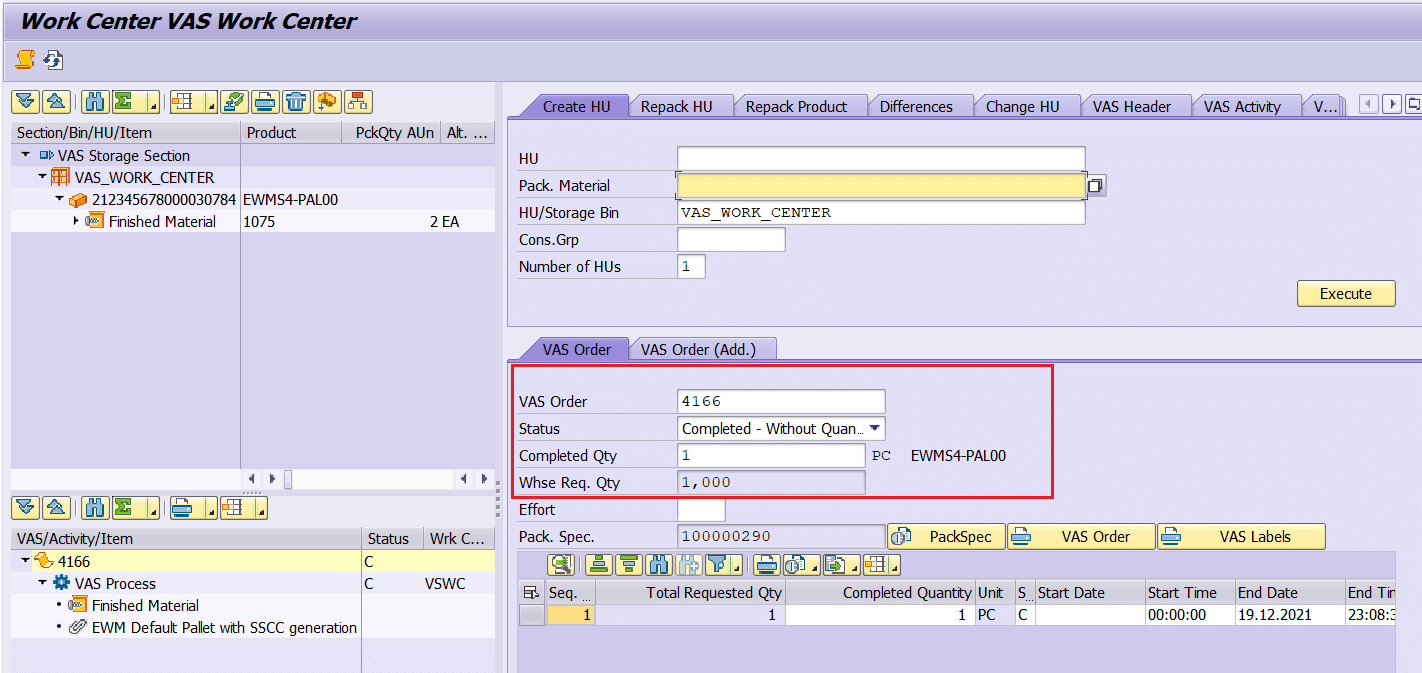This screenshot has height=673, width=1422.
Task: Click the Effort input field
Action: [x=700, y=509]
